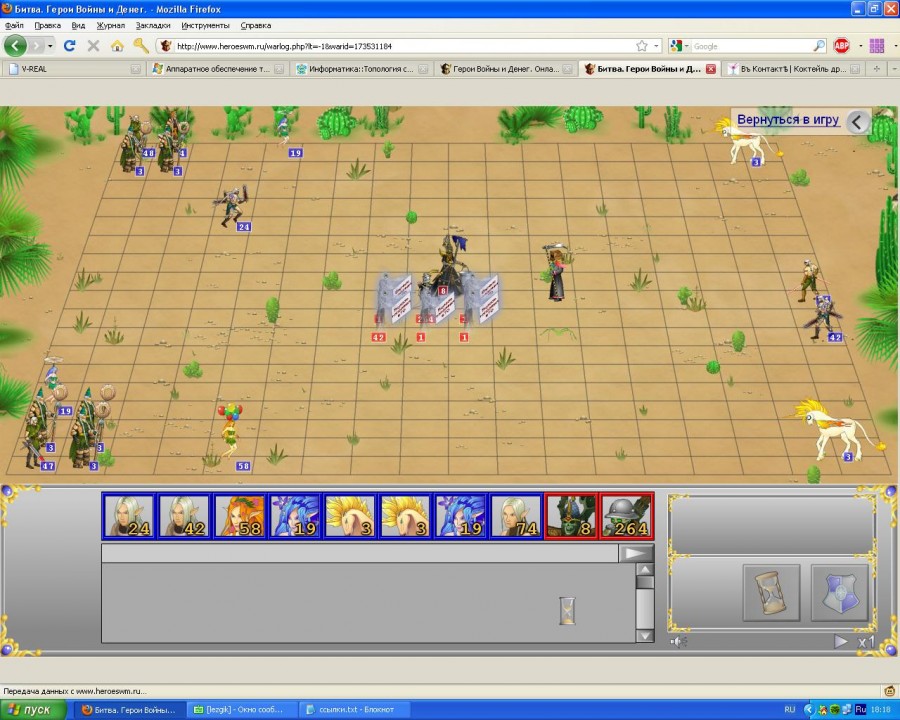The width and height of the screenshot is (900, 720).
Task: Click the hourglass Wait action button
Action: (x=771, y=593)
